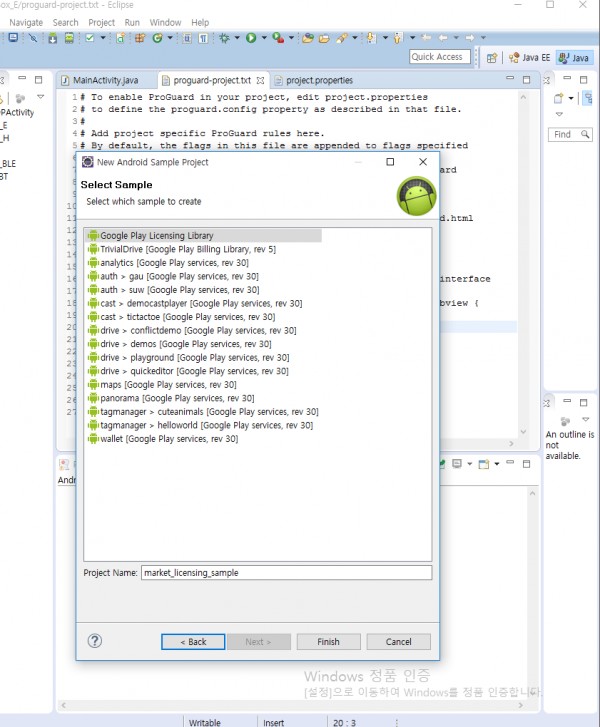Viewport: 600px width, 727px height.
Task: Click the New Java Package toolbar icon
Action: point(140,38)
